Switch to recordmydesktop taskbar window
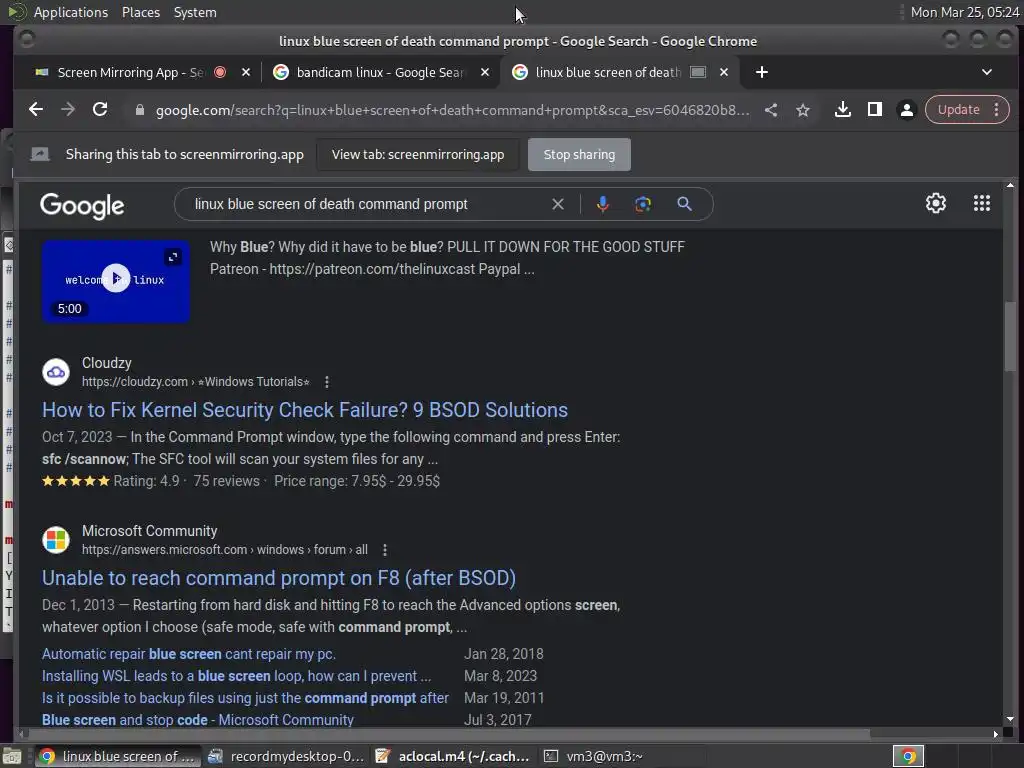Screen dimensions: 1024x768 point(285,756)
